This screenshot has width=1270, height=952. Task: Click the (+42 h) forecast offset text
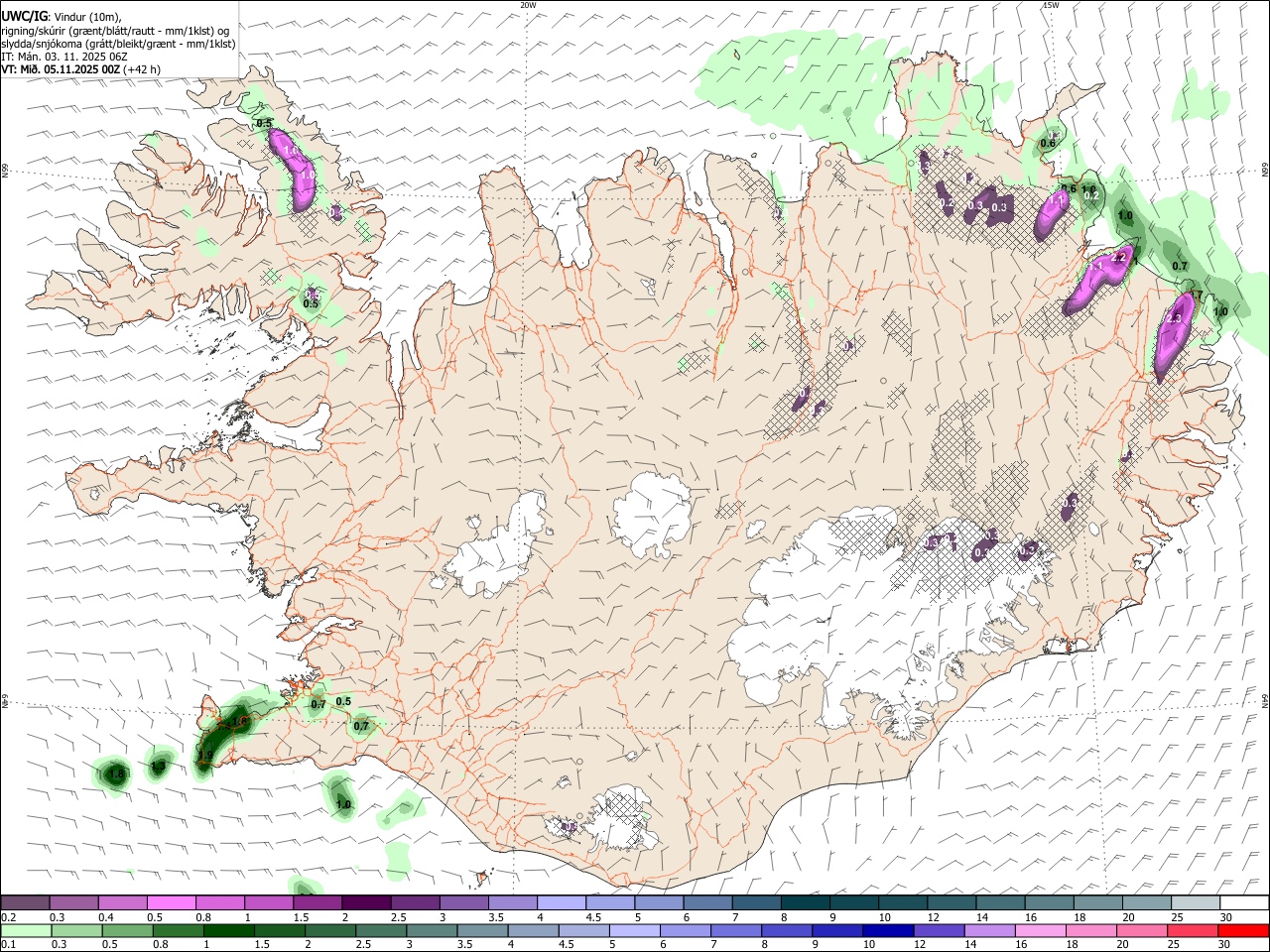pos(142,69)
